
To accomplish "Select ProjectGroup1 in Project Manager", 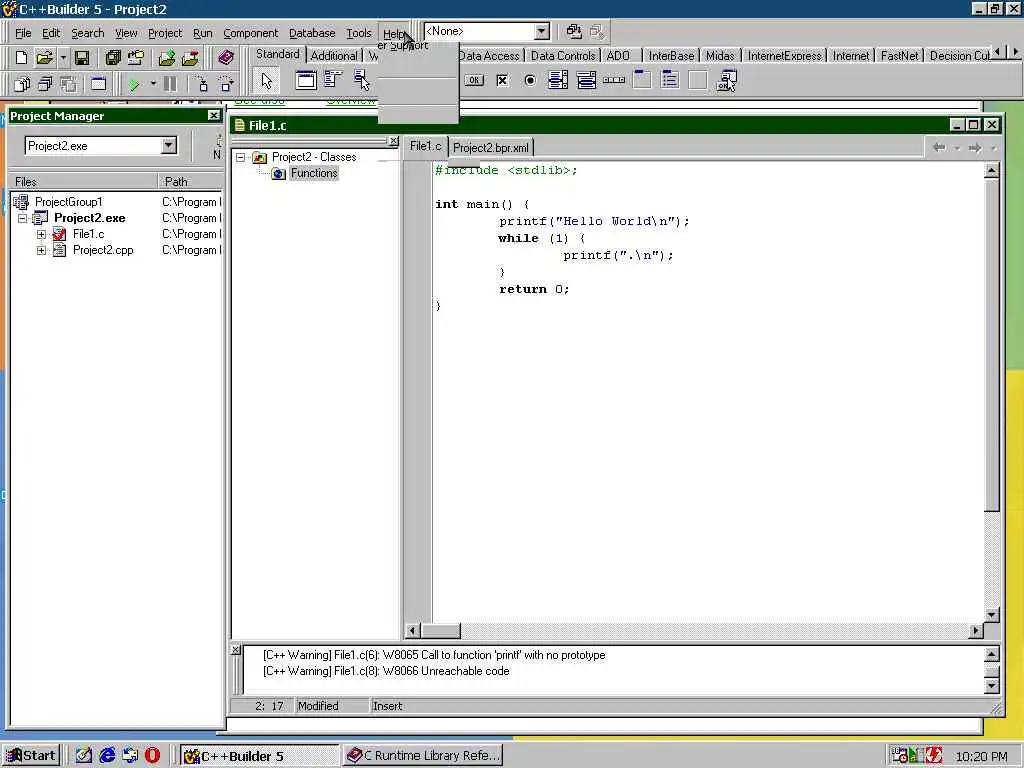I will [69, 202].
